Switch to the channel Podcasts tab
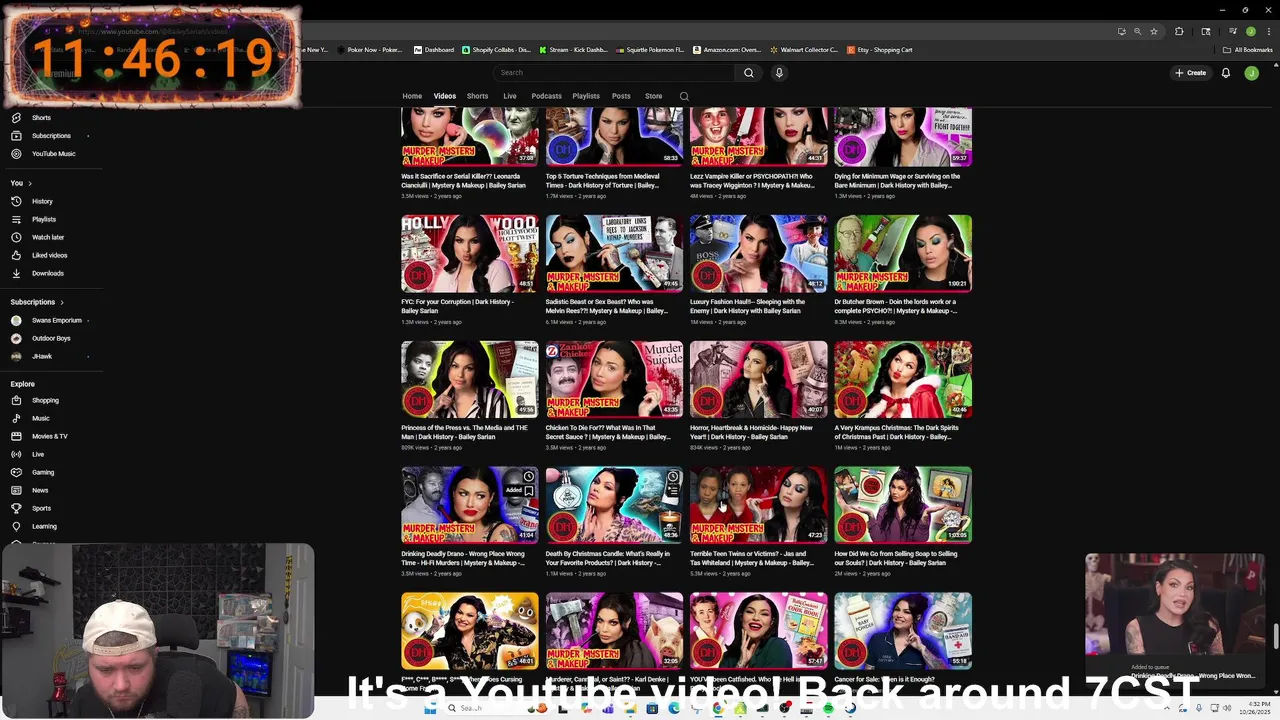The height and width of the screenshot is (720, 1280). 546,96
